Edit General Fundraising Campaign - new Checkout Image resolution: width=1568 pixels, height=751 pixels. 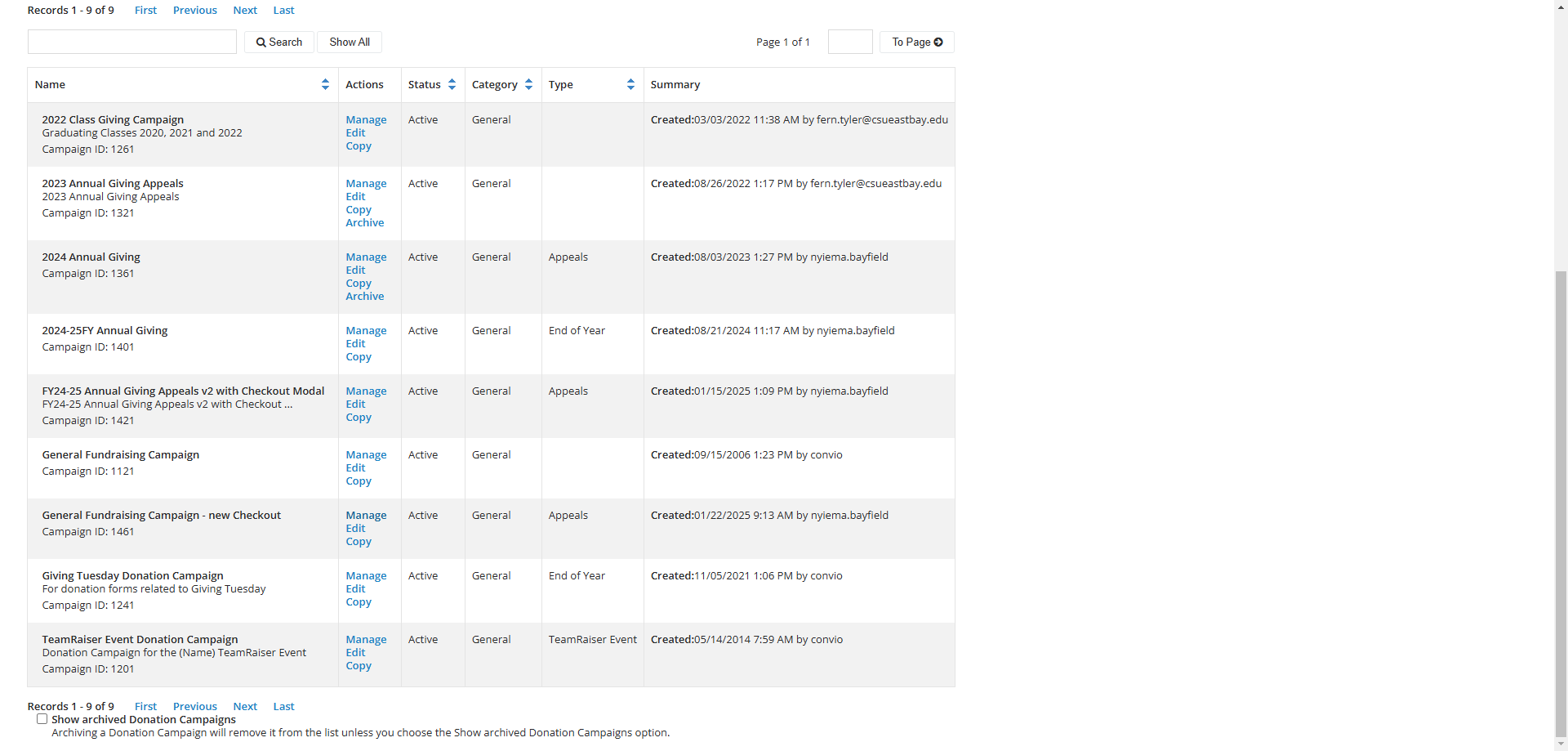(x=355, y=528)
